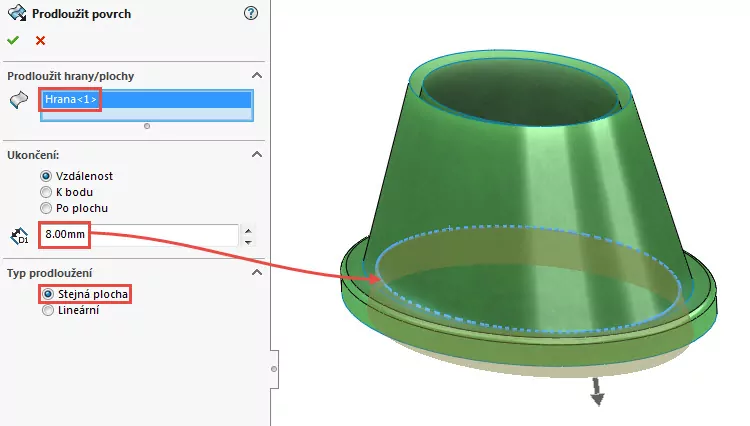
Task: Collapse the Ukončení section
Action: [x=257, y=154]
